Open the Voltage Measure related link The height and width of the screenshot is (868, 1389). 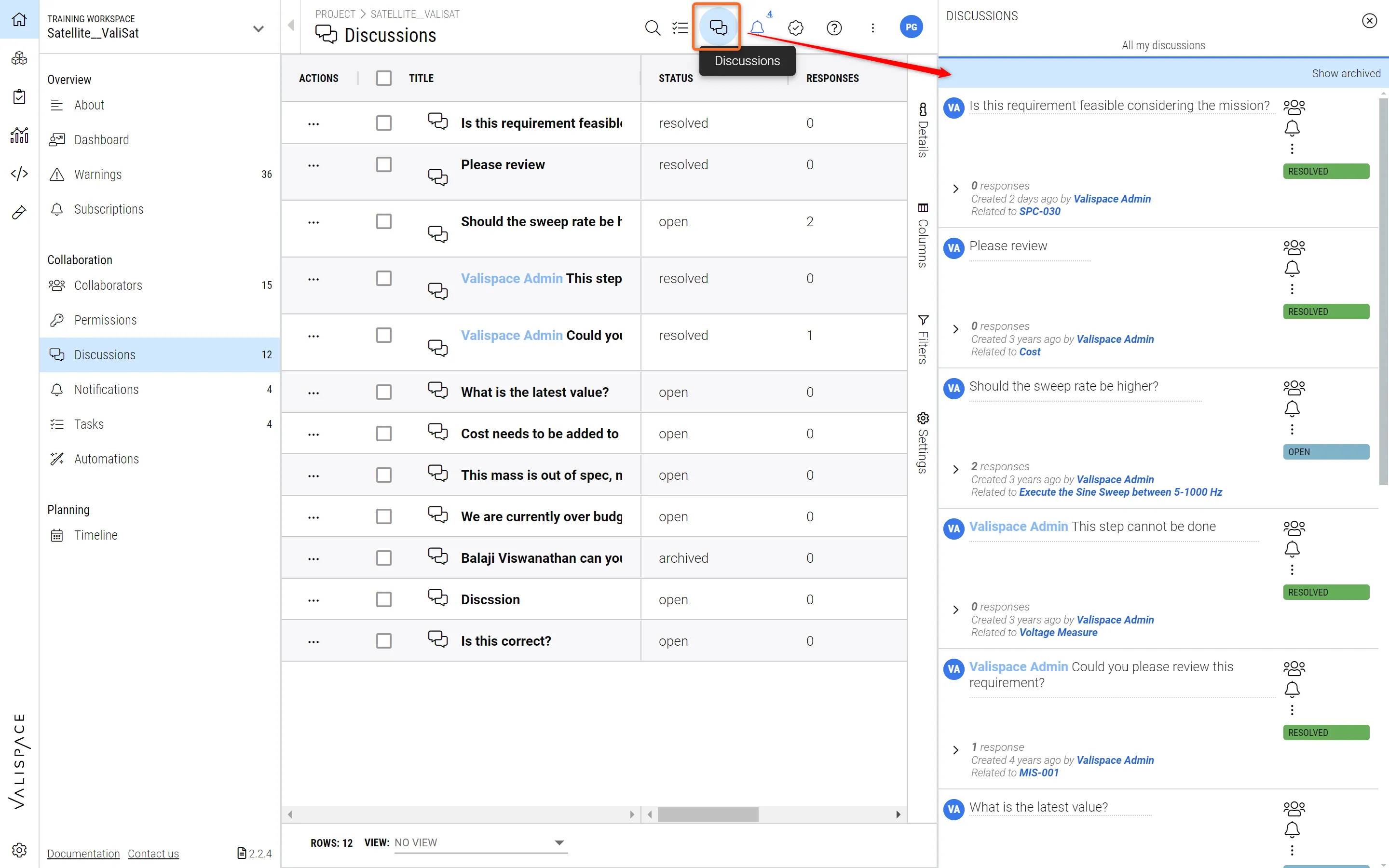click(1058, 632)
